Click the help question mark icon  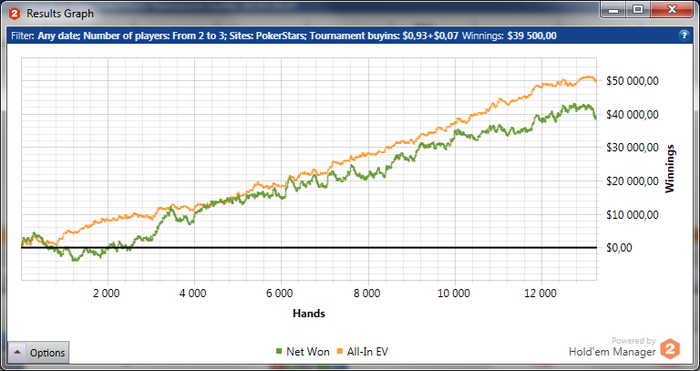(x=684, y=36)
